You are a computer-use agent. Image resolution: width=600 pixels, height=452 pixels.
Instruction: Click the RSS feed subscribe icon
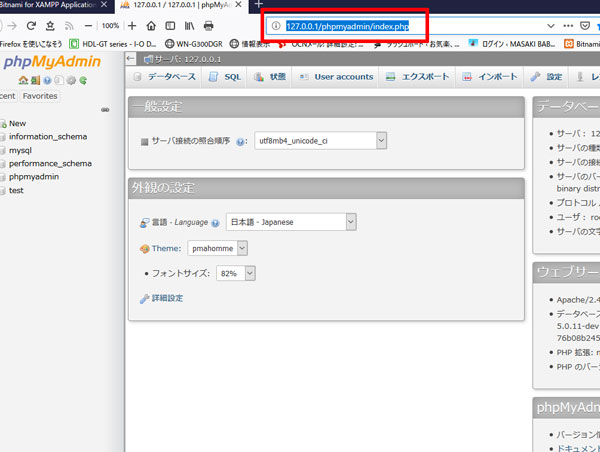69,26
